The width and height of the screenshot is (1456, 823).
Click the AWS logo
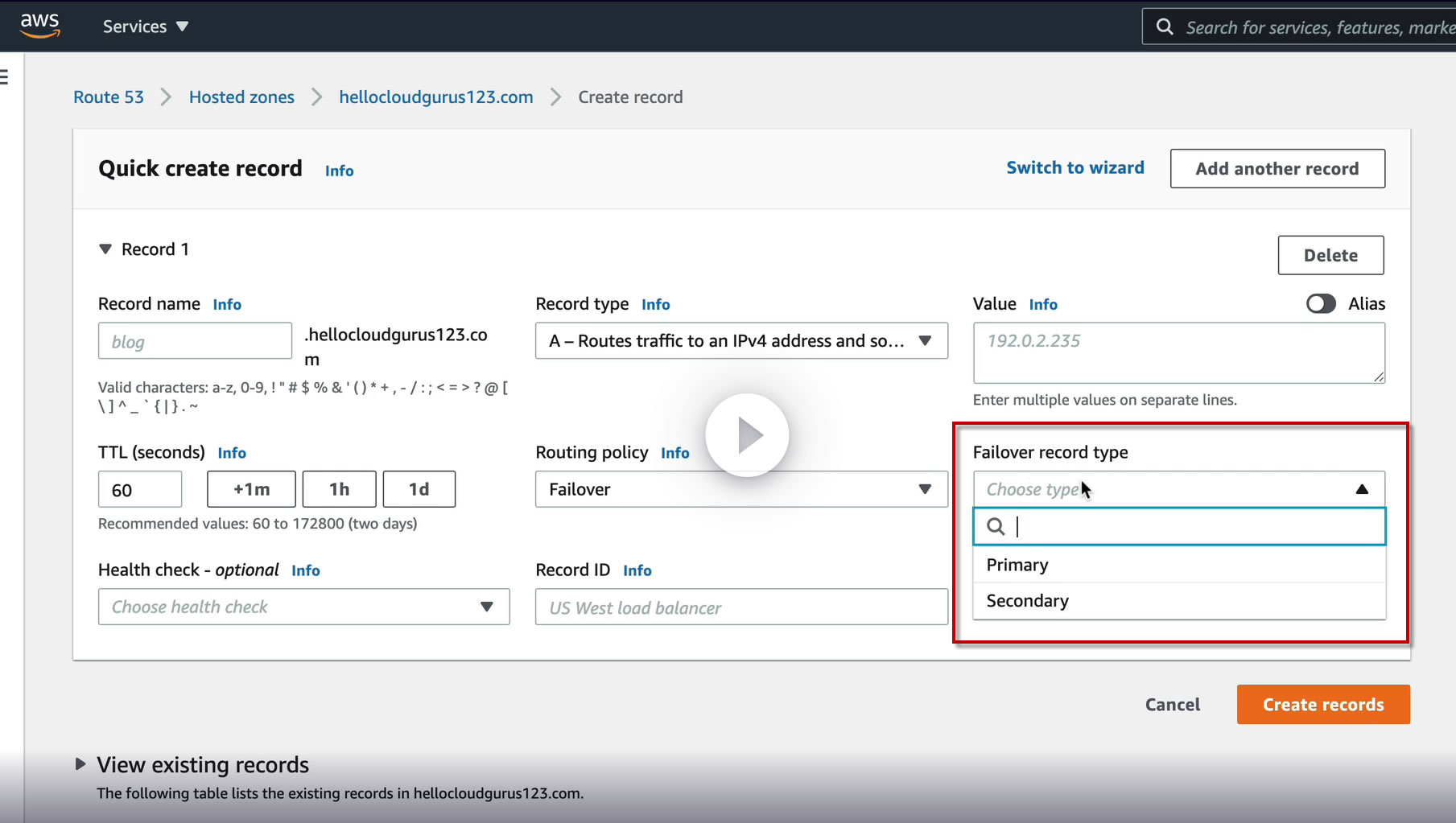click(40, 26)
